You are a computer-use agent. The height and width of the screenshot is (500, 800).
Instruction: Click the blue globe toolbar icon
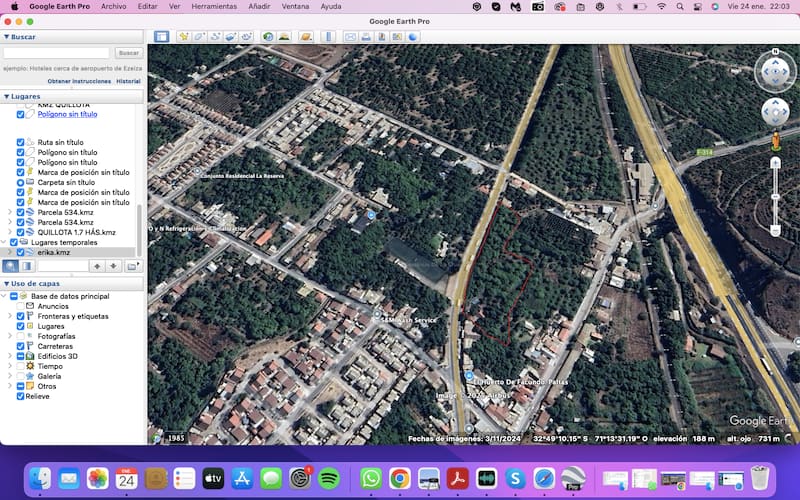[412, 37]
